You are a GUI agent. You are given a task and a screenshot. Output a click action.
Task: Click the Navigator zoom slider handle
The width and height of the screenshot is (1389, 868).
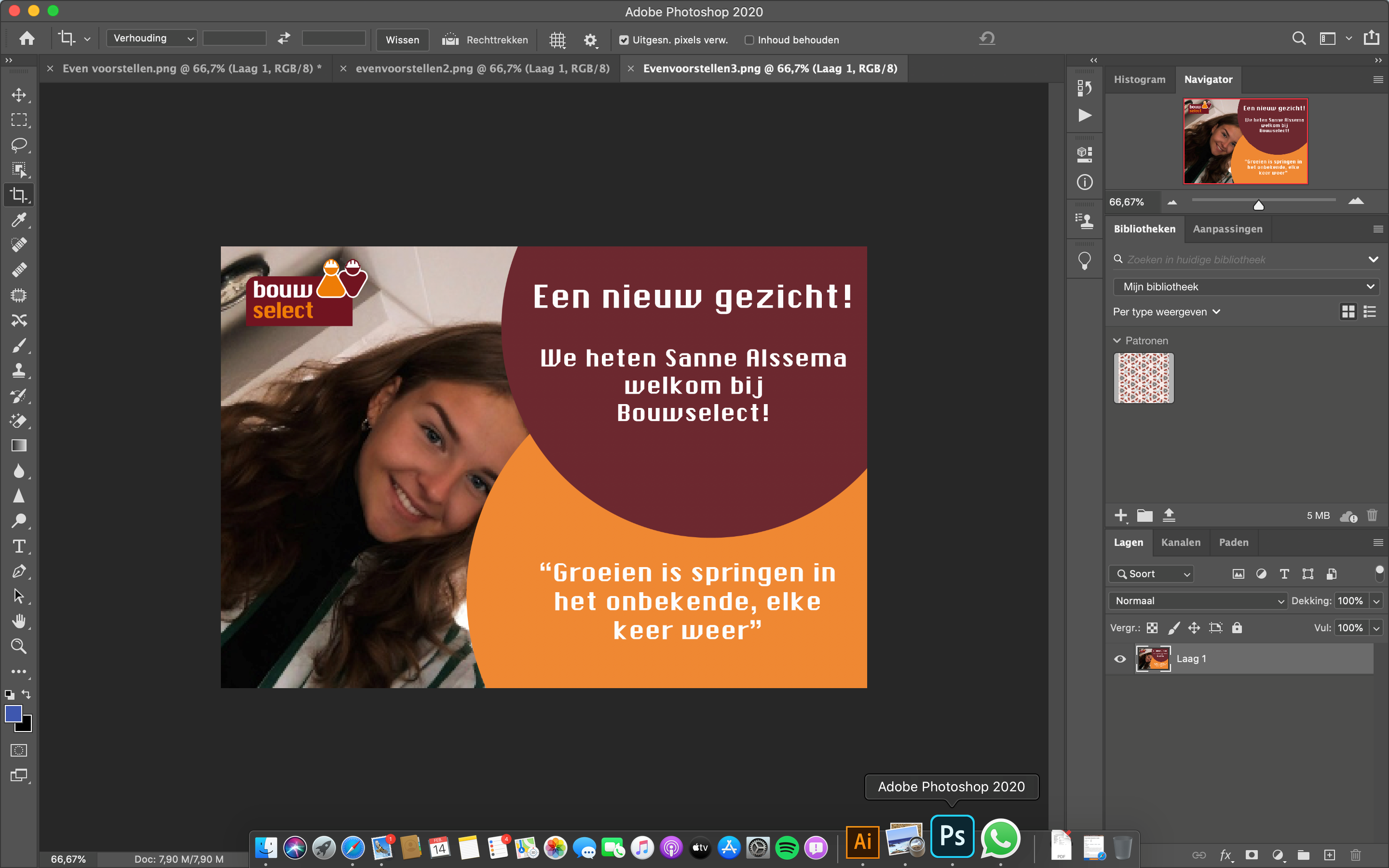coord(1258,205)
